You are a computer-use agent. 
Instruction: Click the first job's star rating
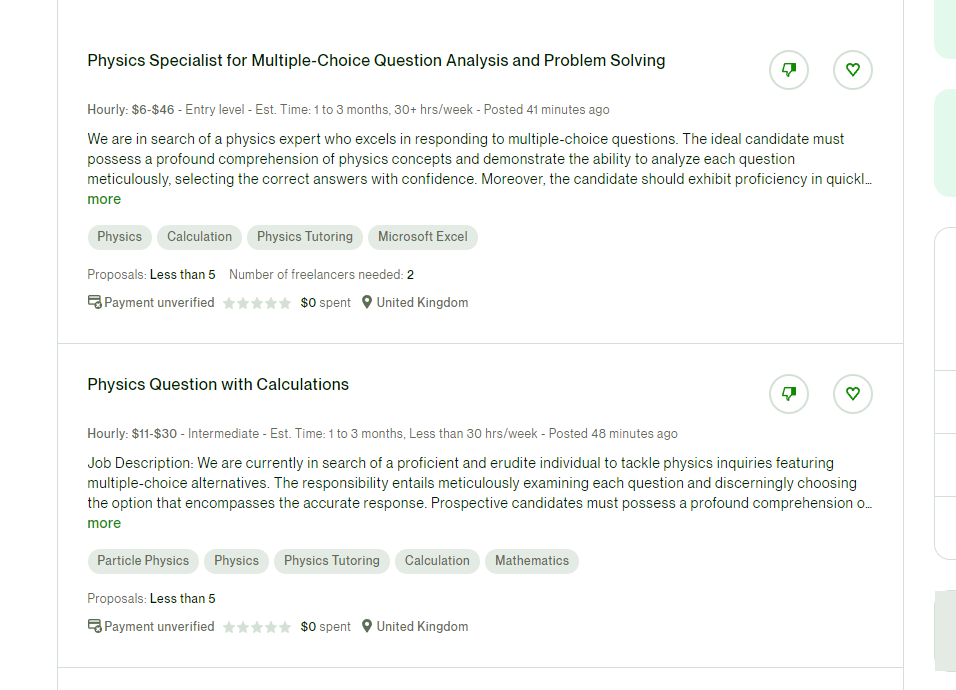click(257, 303)
